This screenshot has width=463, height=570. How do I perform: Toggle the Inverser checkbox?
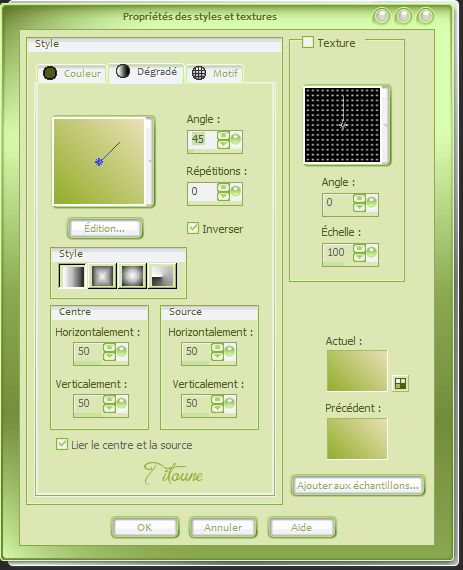tap(193, 228)
